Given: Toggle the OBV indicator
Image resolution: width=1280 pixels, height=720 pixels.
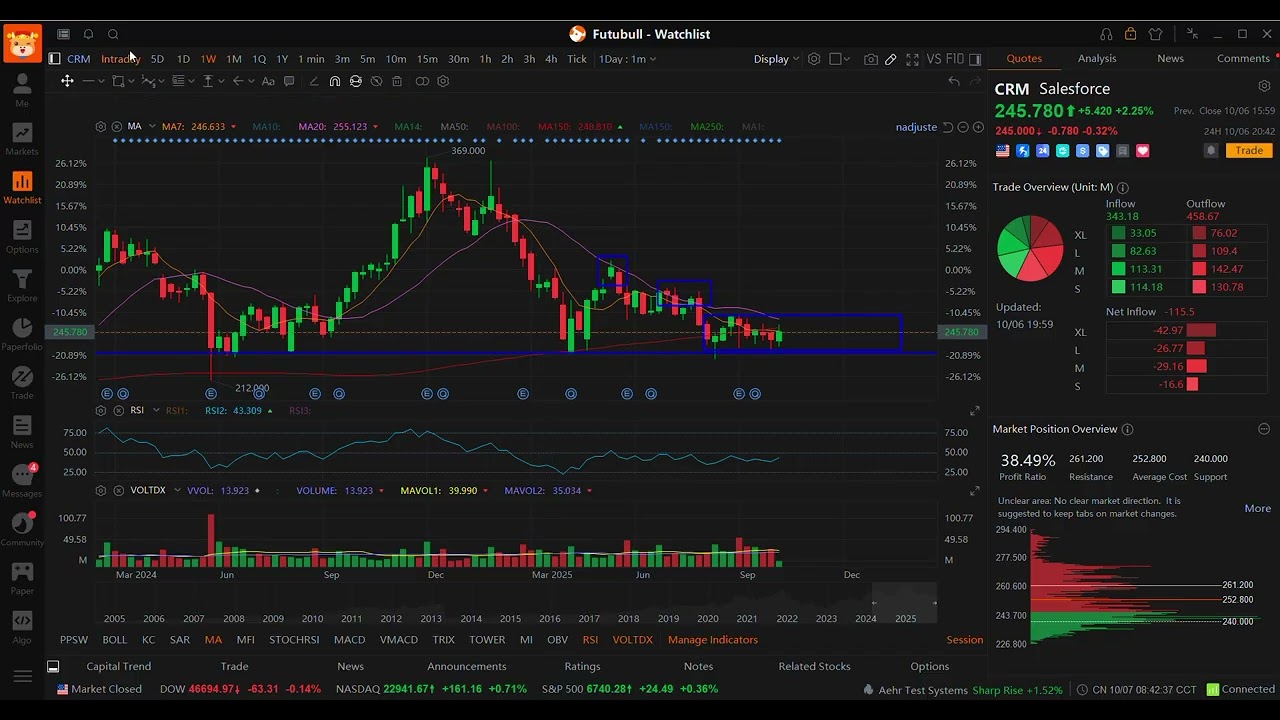Looking at the screenshot, I should pos(557,640).
